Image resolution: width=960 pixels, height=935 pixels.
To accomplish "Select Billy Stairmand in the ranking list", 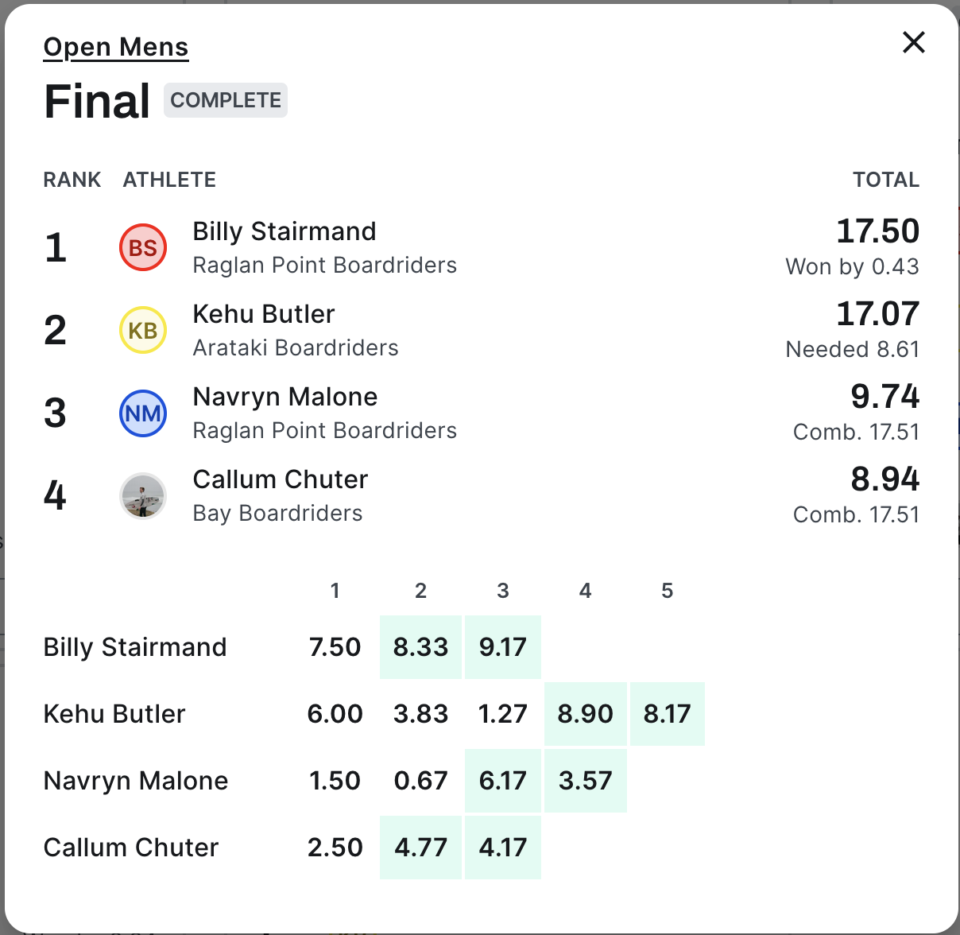I will coord(284,232).
